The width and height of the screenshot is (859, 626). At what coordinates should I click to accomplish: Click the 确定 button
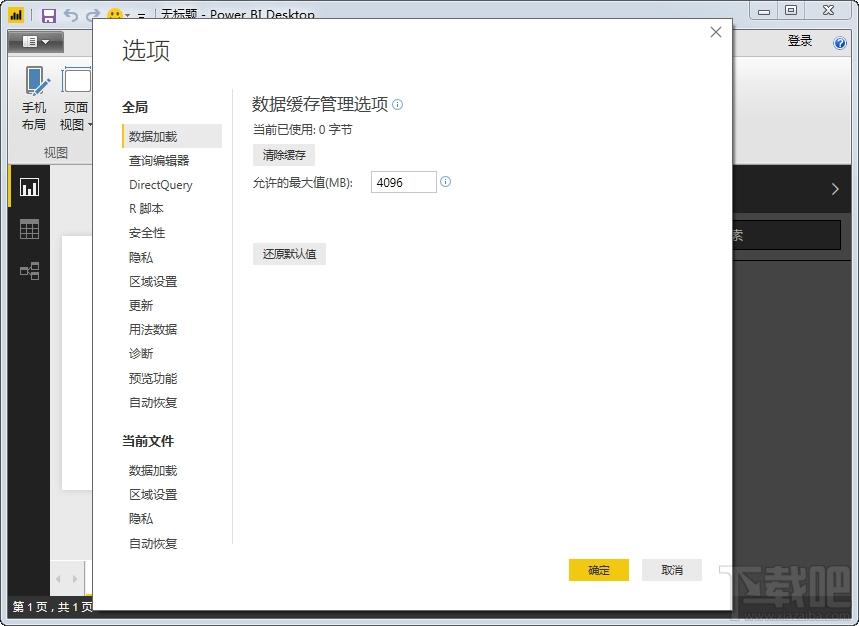point(599,570)
